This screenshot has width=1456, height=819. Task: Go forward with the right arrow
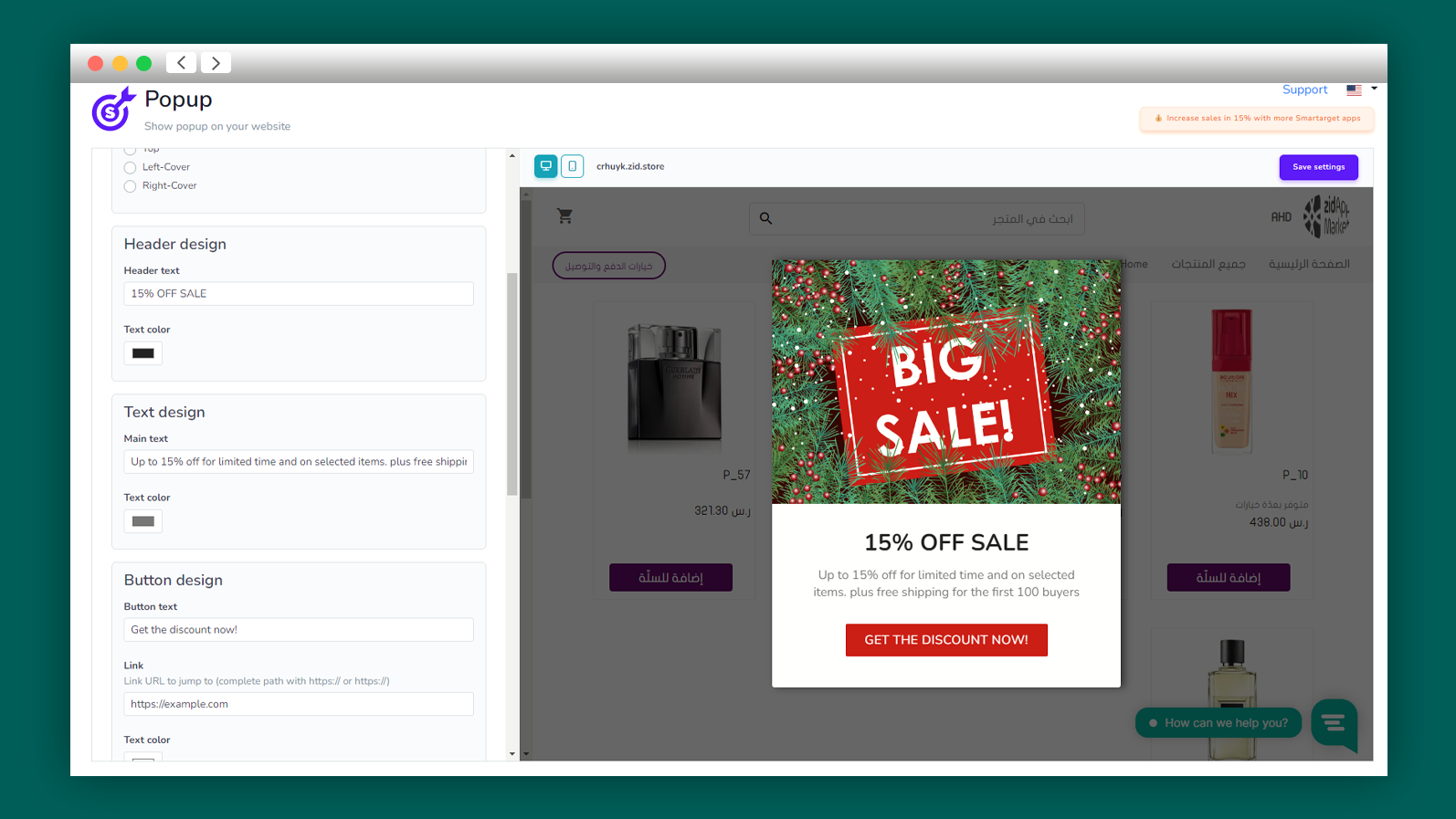[216, 63]
